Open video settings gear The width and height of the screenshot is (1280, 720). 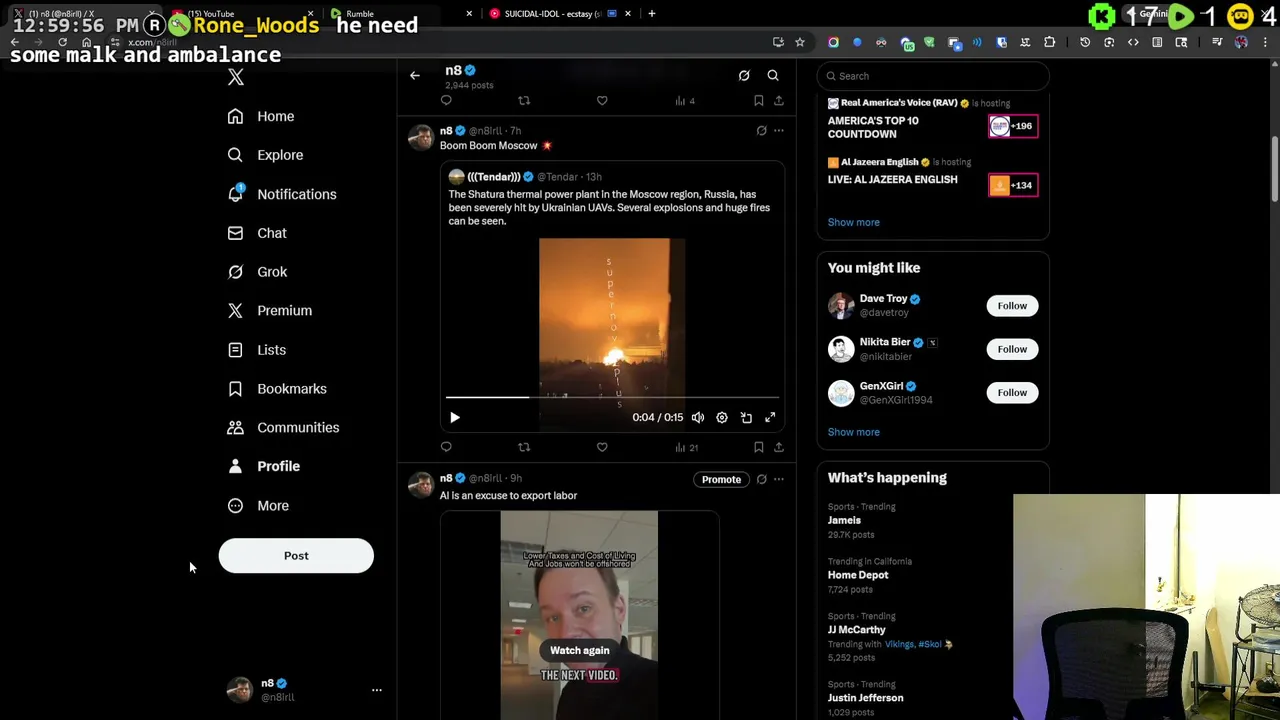coord(722,418)
